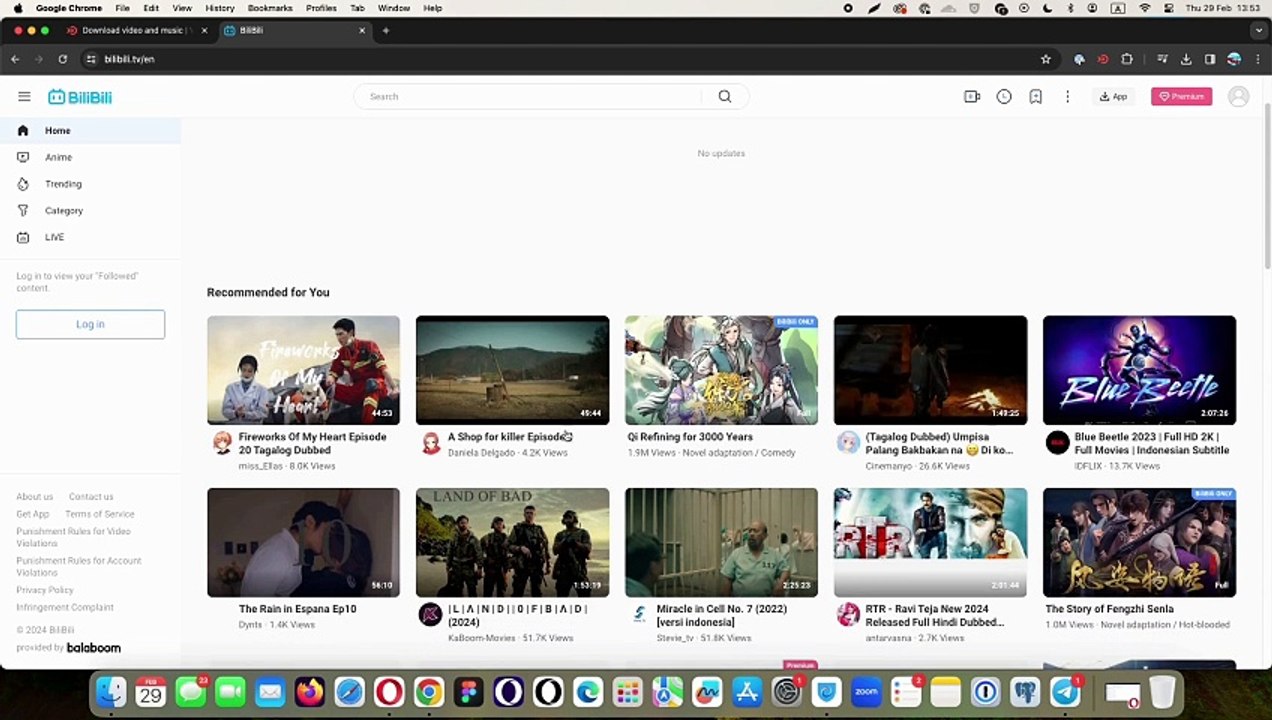The image size is (1272, 720).
Task: Reload the page in Chrome
Action: point(62,59)
